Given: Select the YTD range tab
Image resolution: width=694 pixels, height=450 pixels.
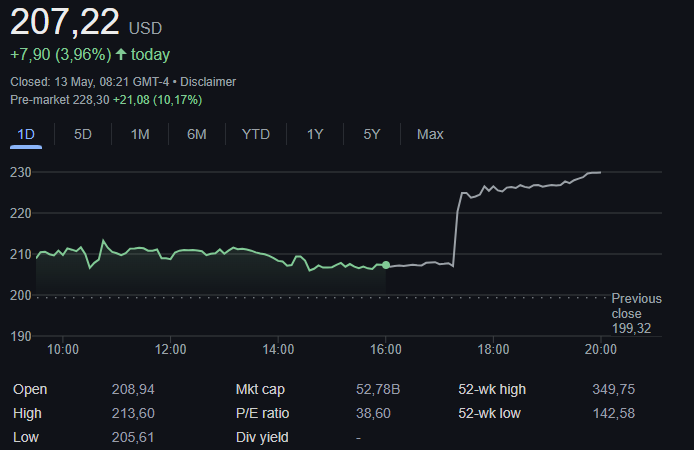Looking at the screenshot, I should [x=256, y=134].
